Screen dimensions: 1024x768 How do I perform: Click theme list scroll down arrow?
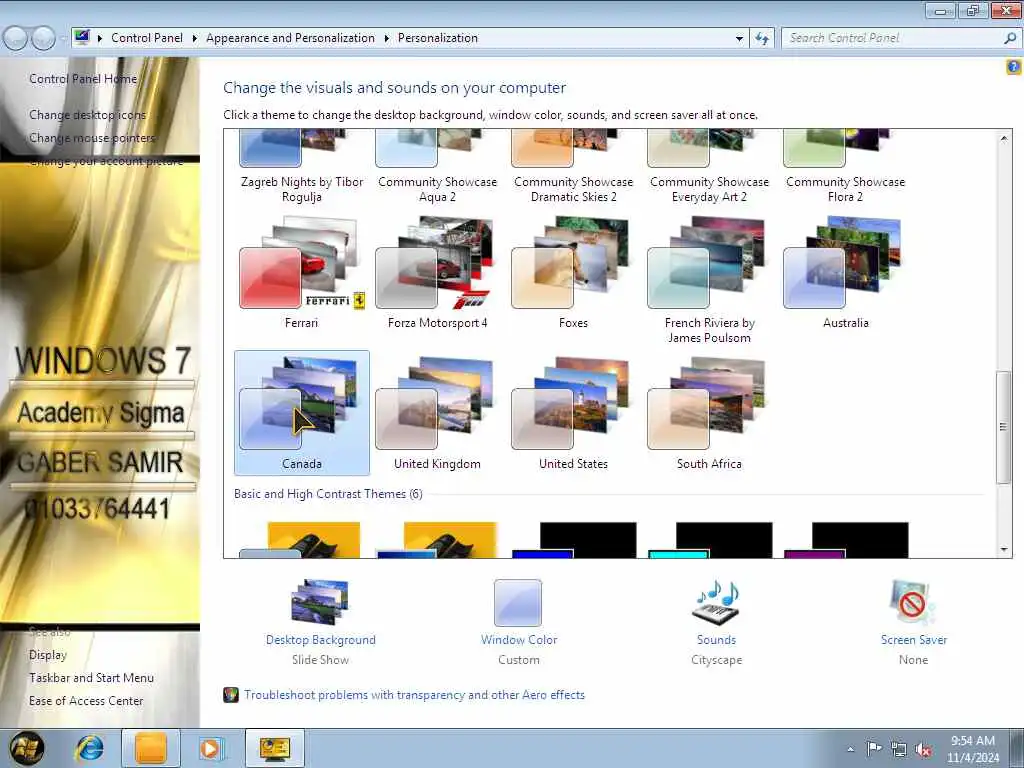(1004, 550)
